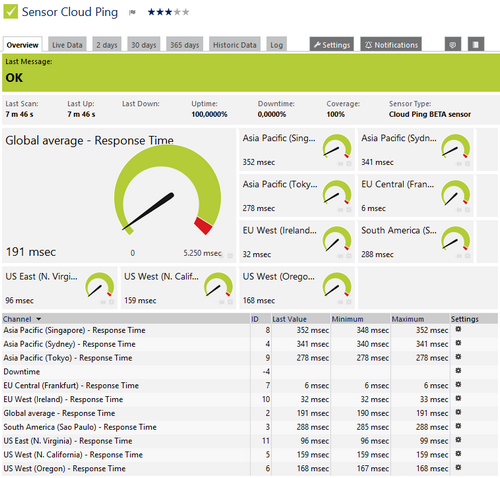Open the Settings wrench tab
This screenshot has height=478, width=500.
pyautogui.click(x=332, y=45)
